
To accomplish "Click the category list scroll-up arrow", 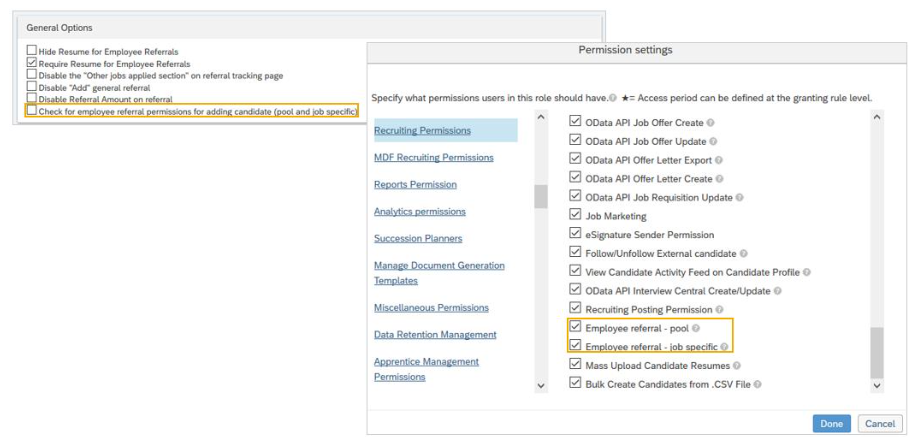I will 541,117.
